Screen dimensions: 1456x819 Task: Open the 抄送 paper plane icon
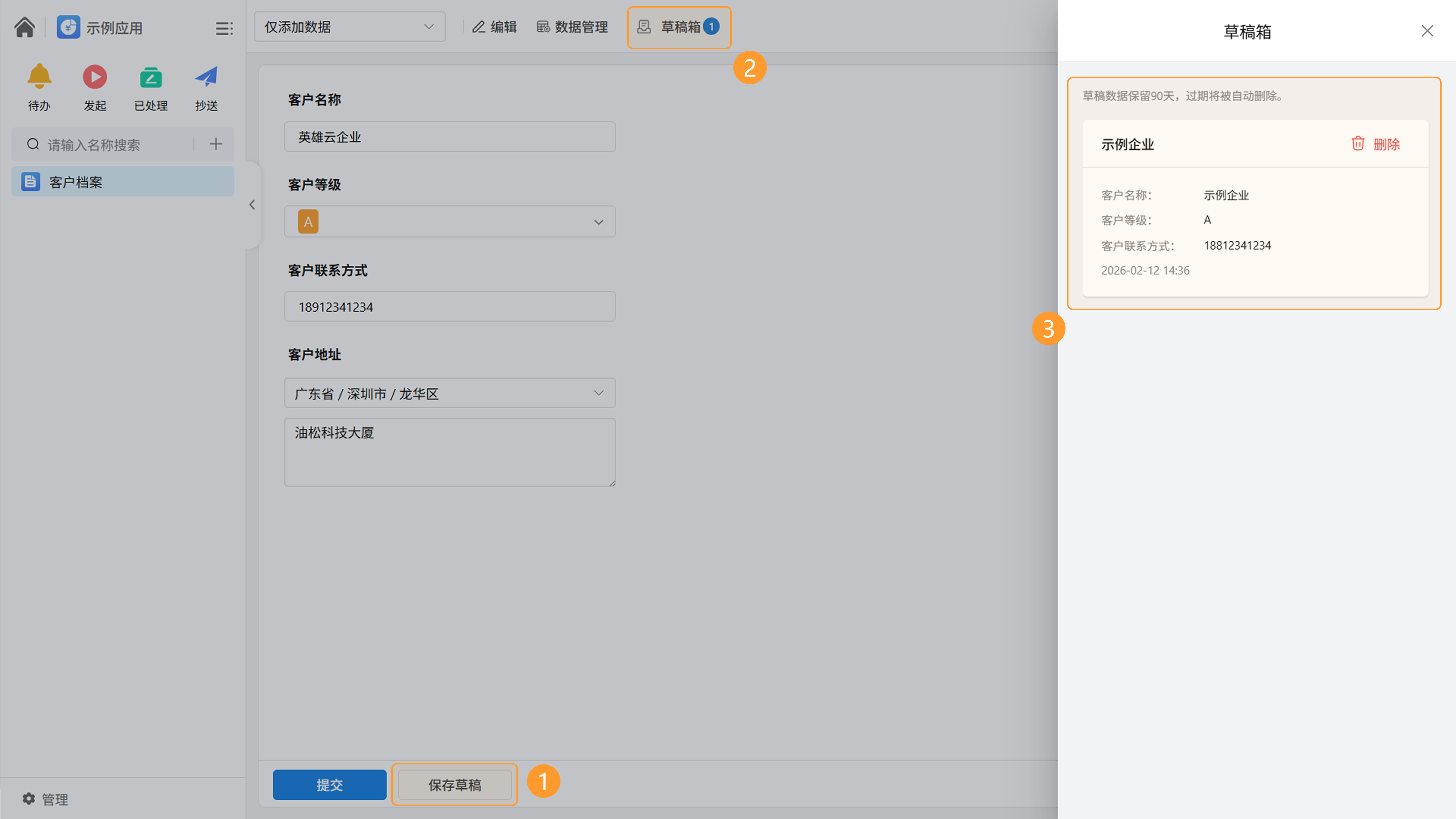click(206, 77)
